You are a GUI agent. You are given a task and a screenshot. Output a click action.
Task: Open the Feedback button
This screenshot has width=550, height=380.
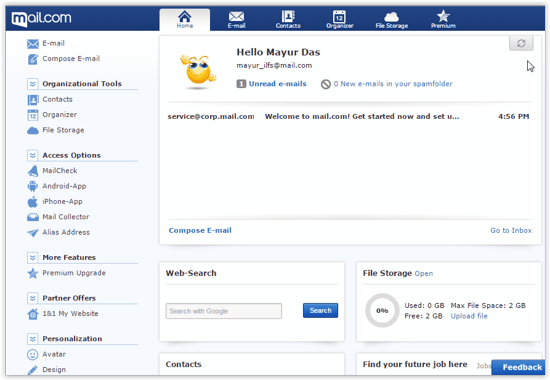click(518, 367)
